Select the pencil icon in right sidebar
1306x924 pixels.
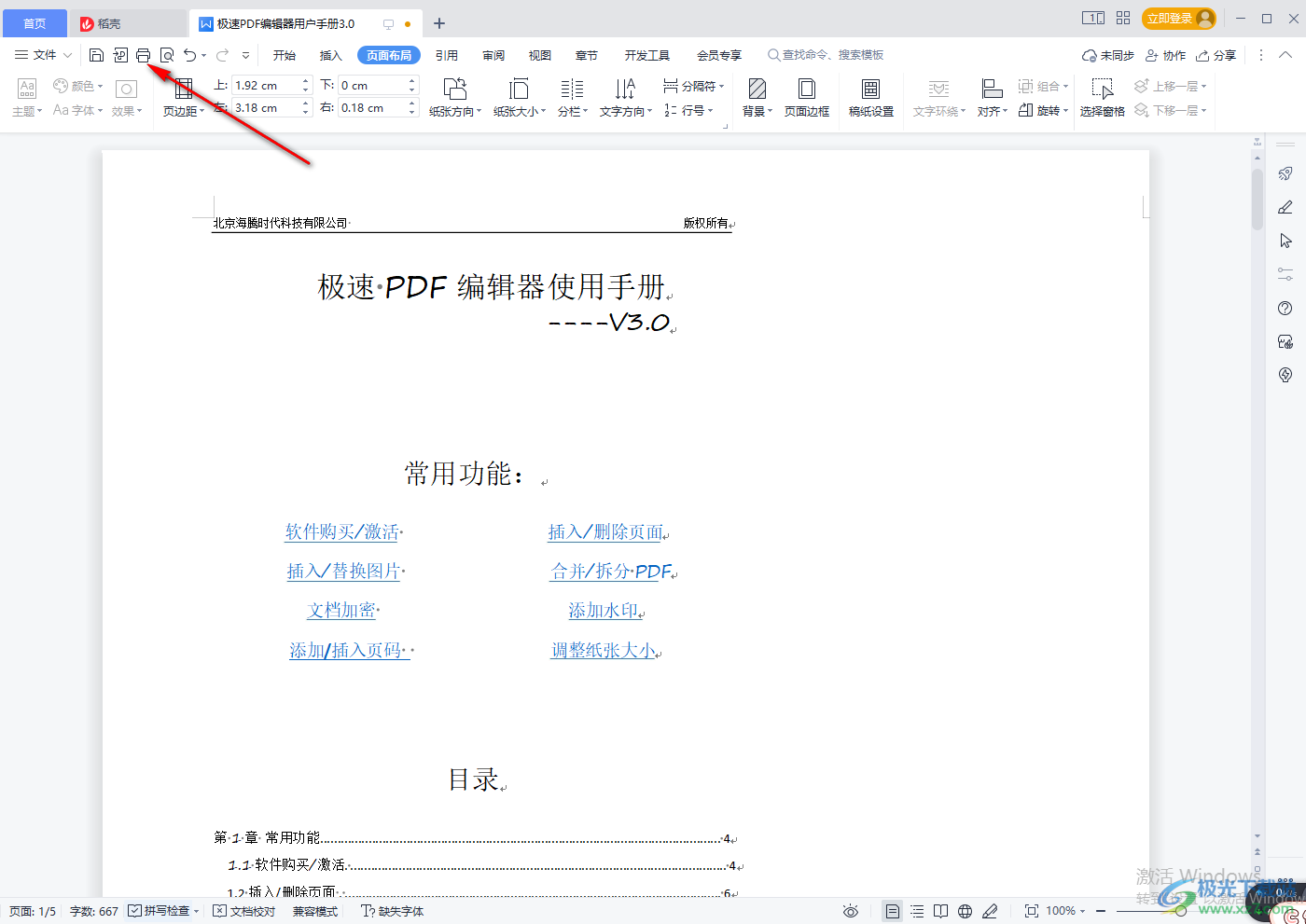tap(1285, 207)
